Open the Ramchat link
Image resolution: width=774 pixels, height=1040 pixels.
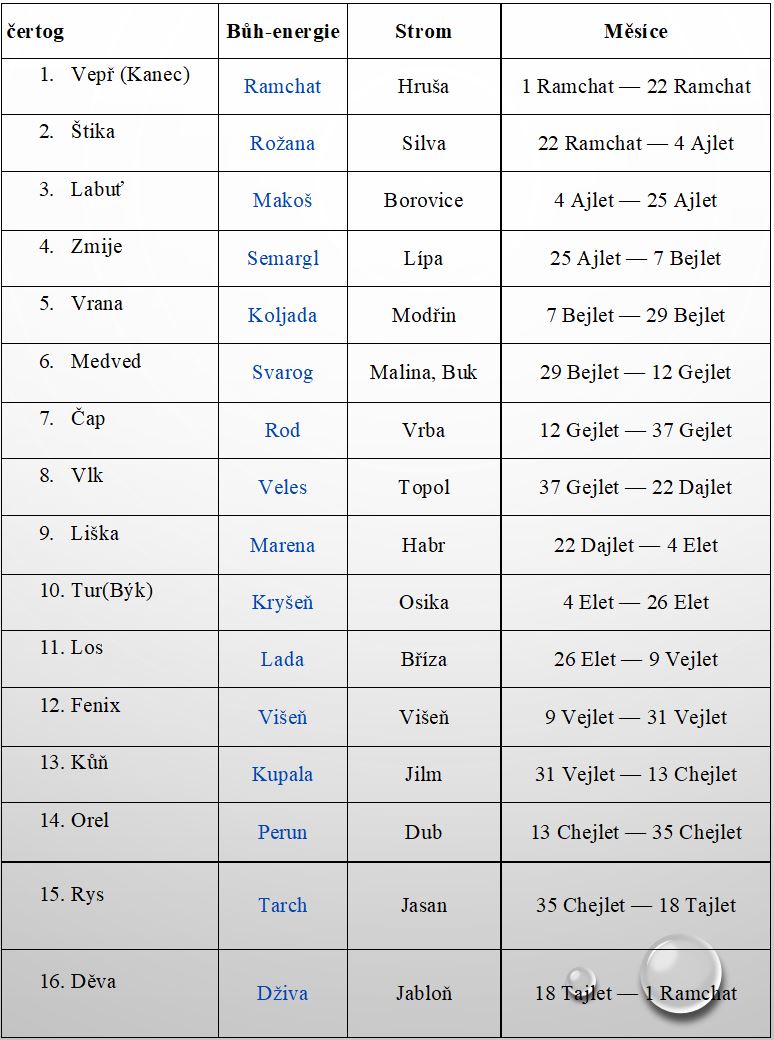[282, 86]
